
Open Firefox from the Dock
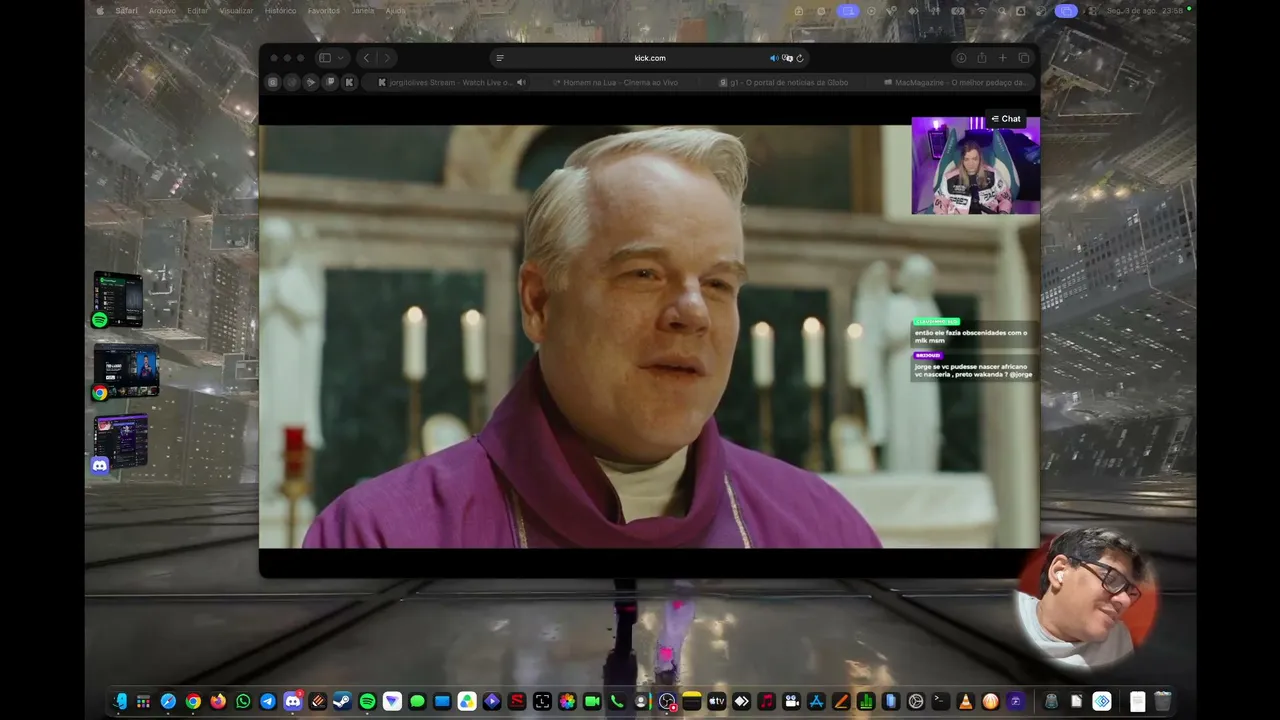click(218, 702)
